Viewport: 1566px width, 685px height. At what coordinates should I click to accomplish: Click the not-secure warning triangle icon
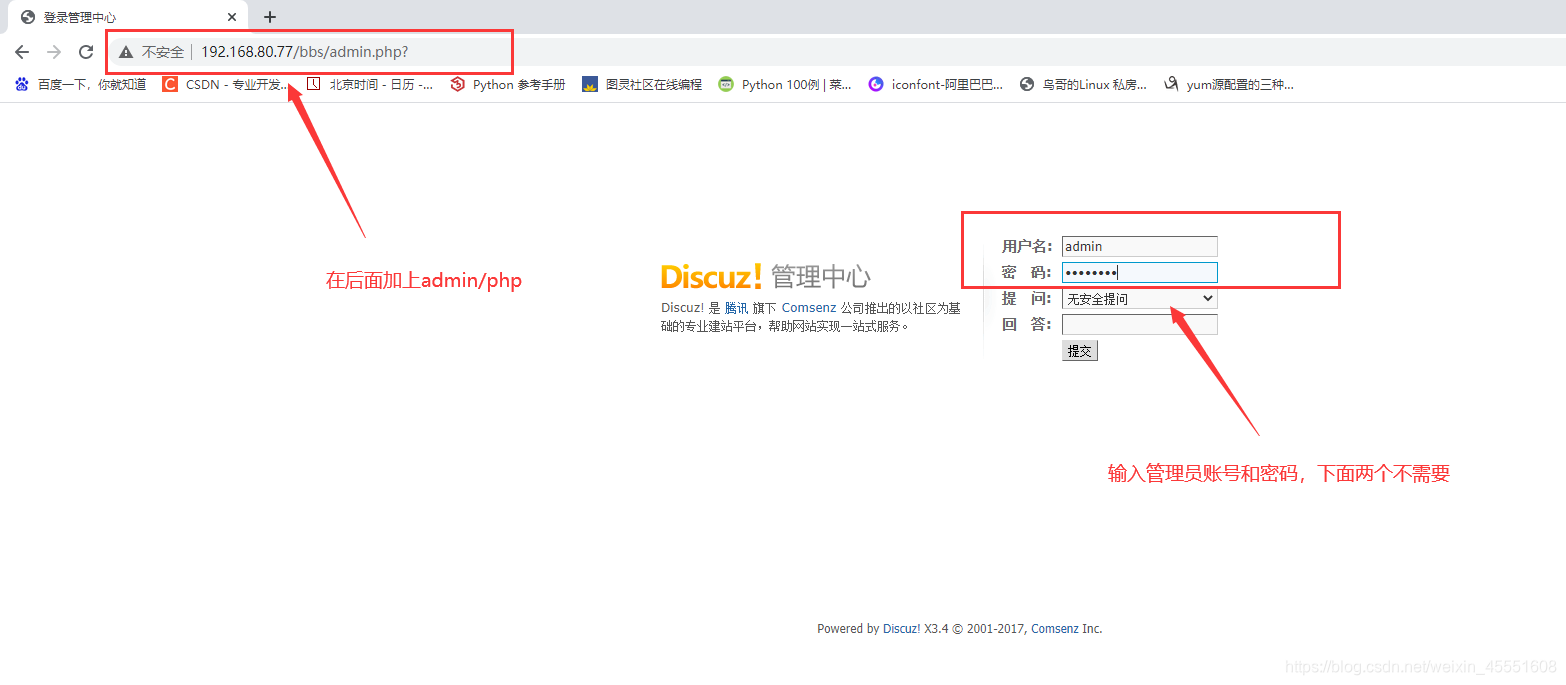[125, 52]
